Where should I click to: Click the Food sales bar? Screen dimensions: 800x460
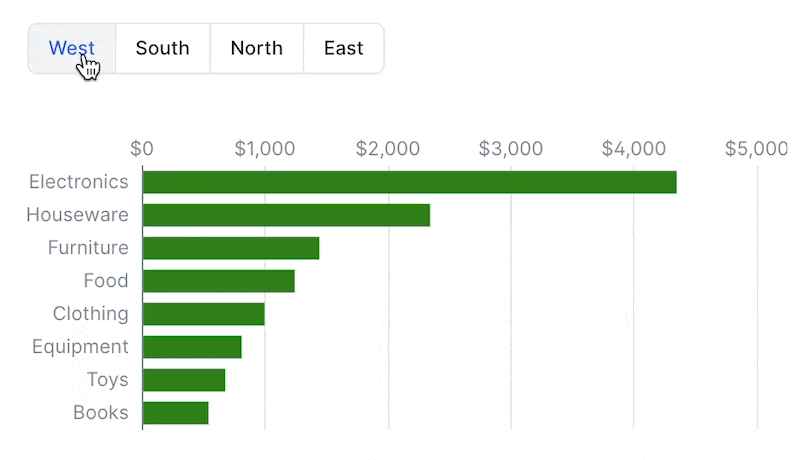click(x=218, y=281)
